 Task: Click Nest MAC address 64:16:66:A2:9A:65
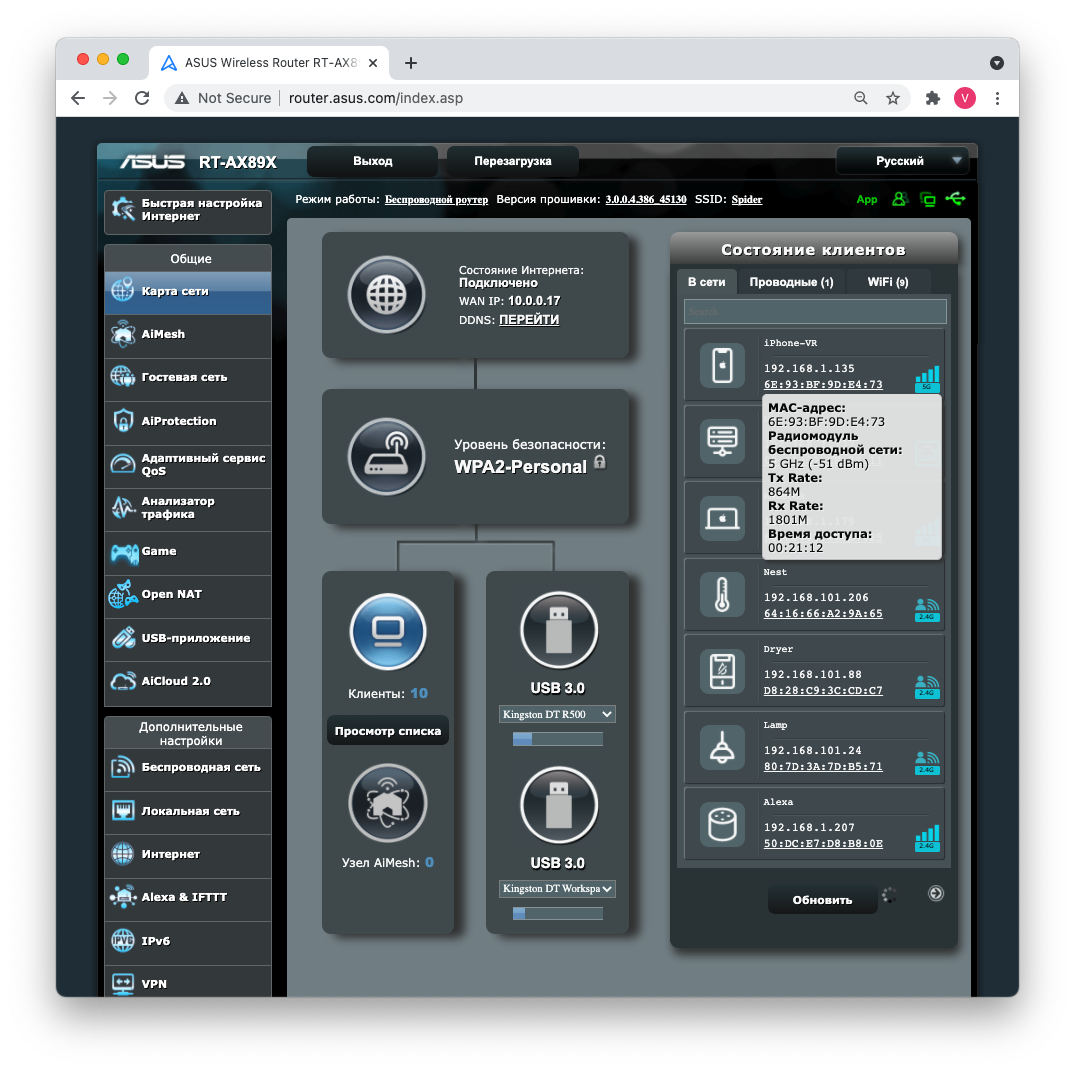tap(823, 614)
